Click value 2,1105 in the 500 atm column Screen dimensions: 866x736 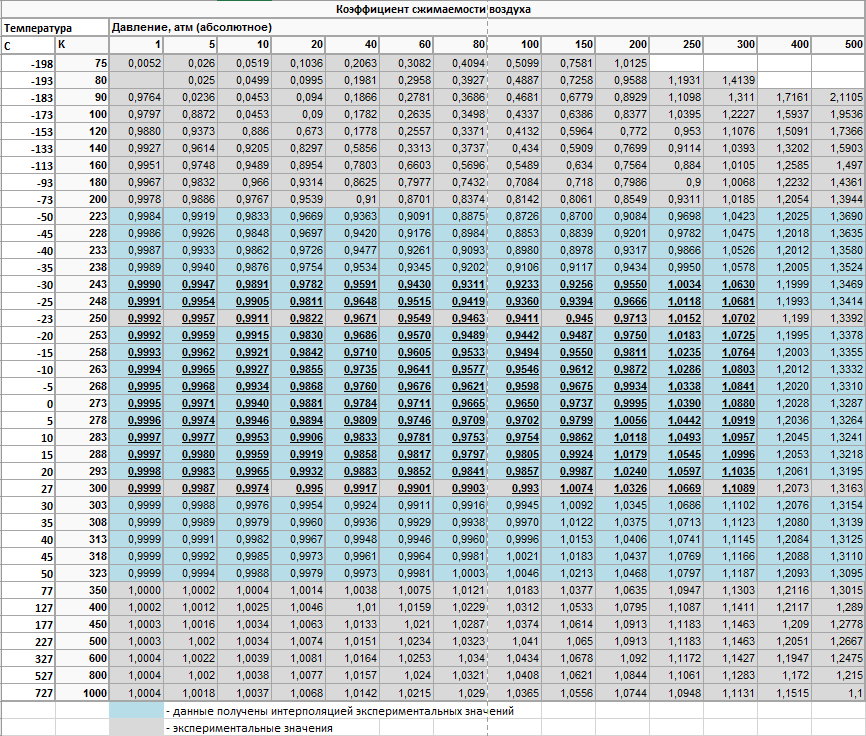pos(844,97)
